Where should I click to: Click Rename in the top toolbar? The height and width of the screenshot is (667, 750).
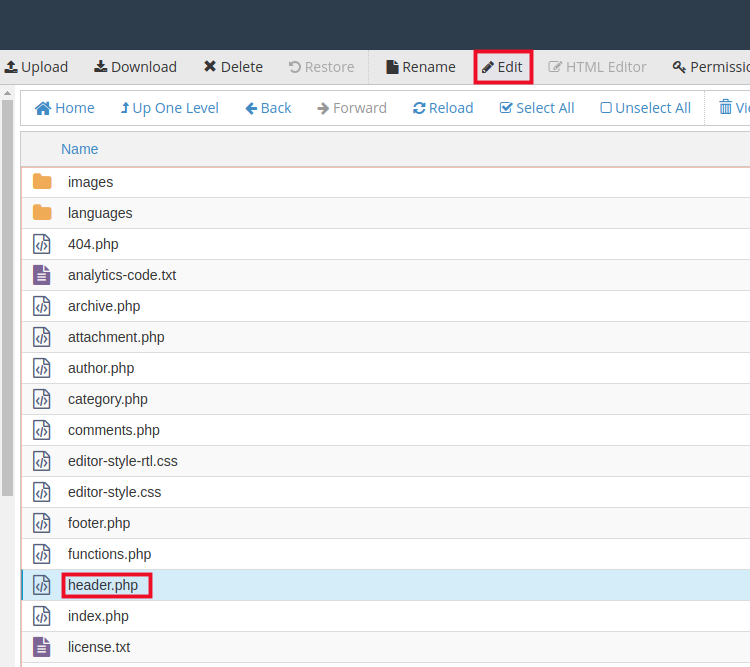[x=420, y=67]
